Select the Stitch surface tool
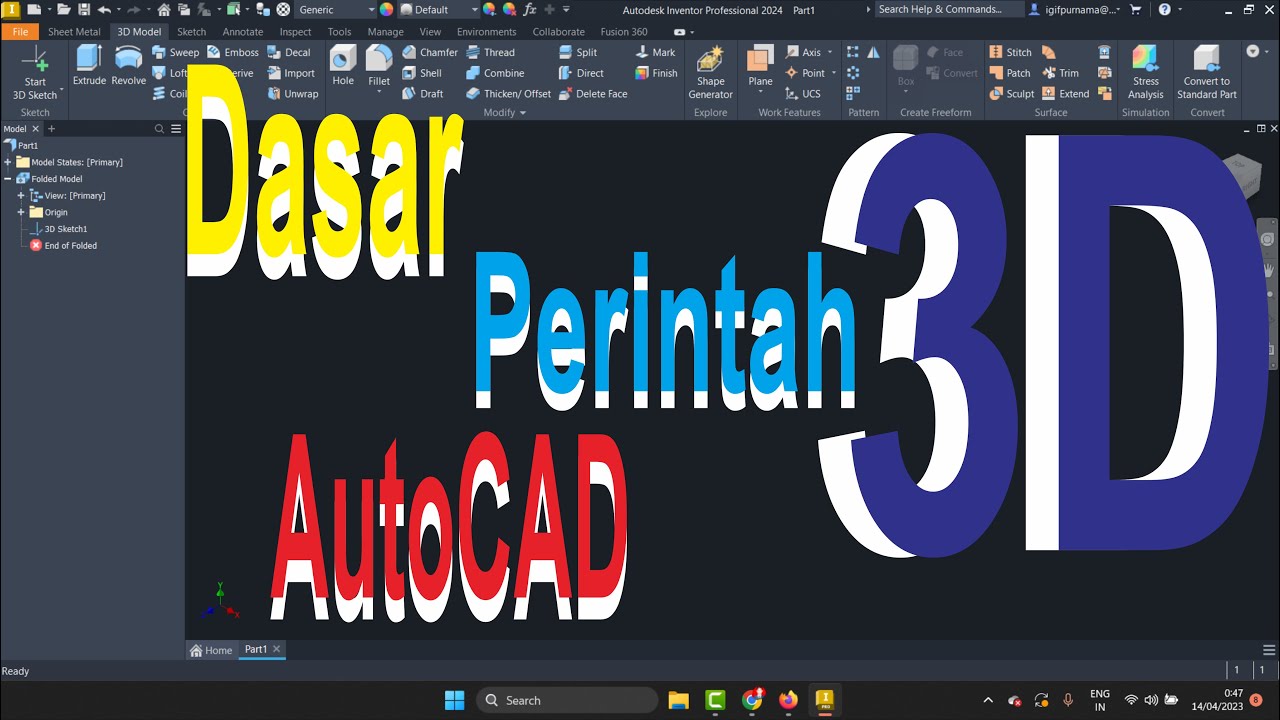The height and width of the screenshot is (720, 1280). [x=1010, y=52]
